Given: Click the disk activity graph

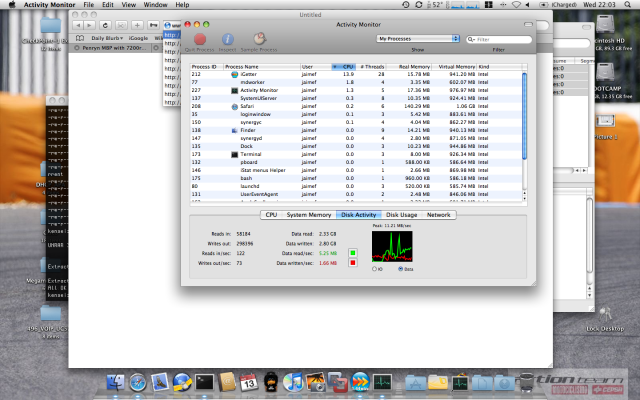Looking at the screenshot, I should pos(392,246).
